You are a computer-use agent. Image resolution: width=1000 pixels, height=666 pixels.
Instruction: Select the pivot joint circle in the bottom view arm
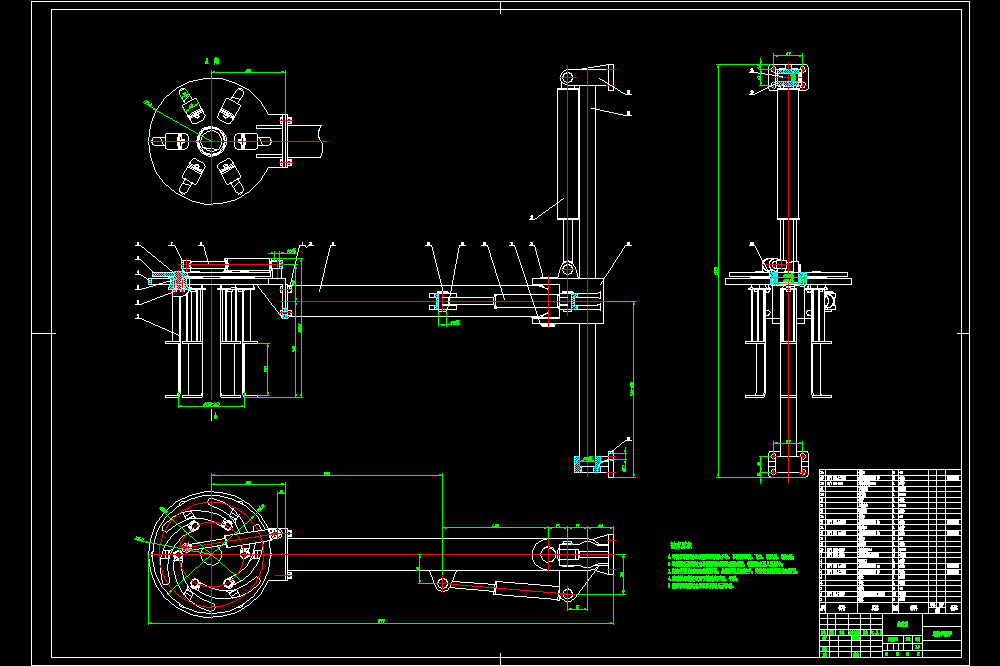tap(547, 554)
